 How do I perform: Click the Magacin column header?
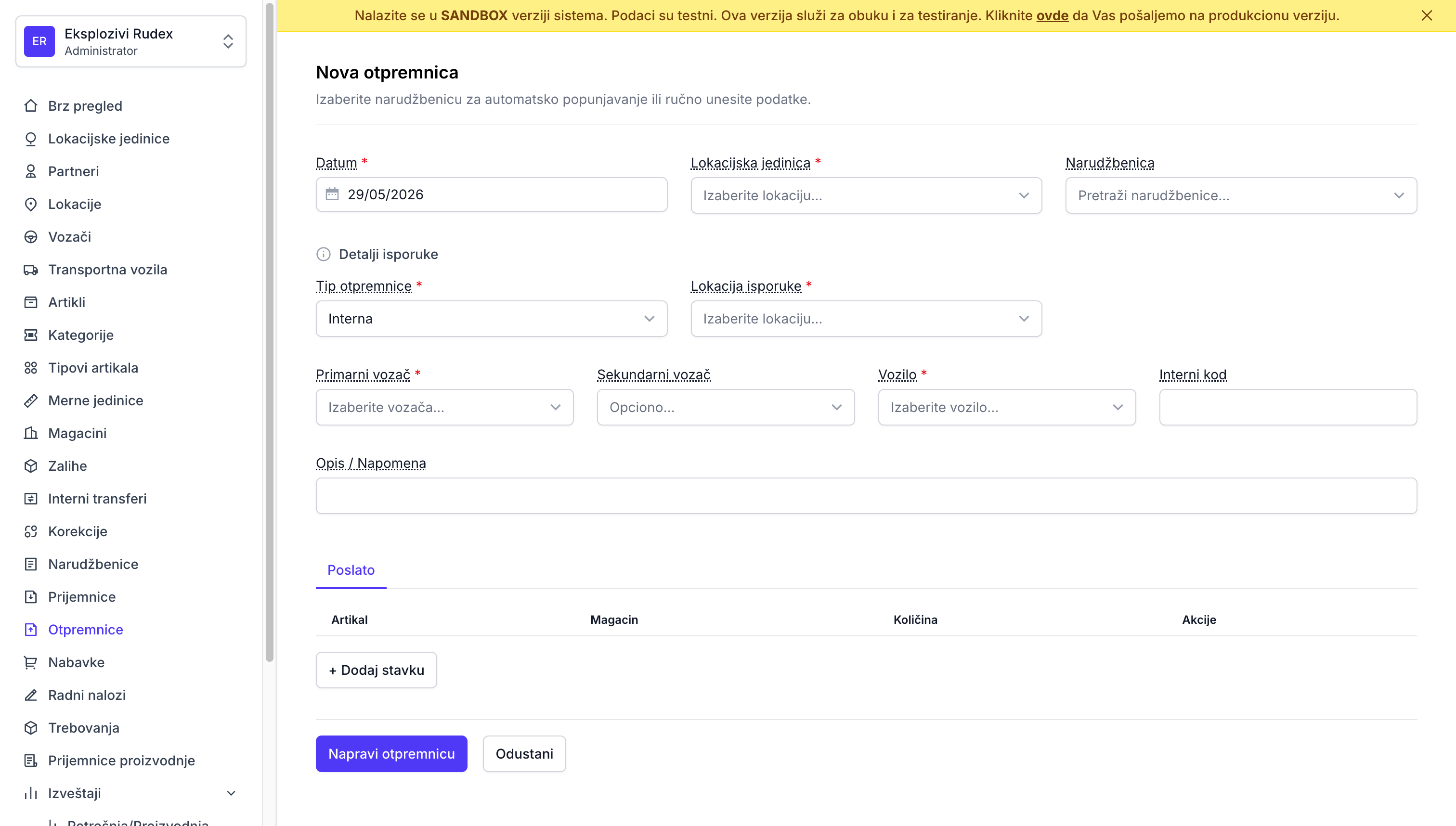pos(614,619)
